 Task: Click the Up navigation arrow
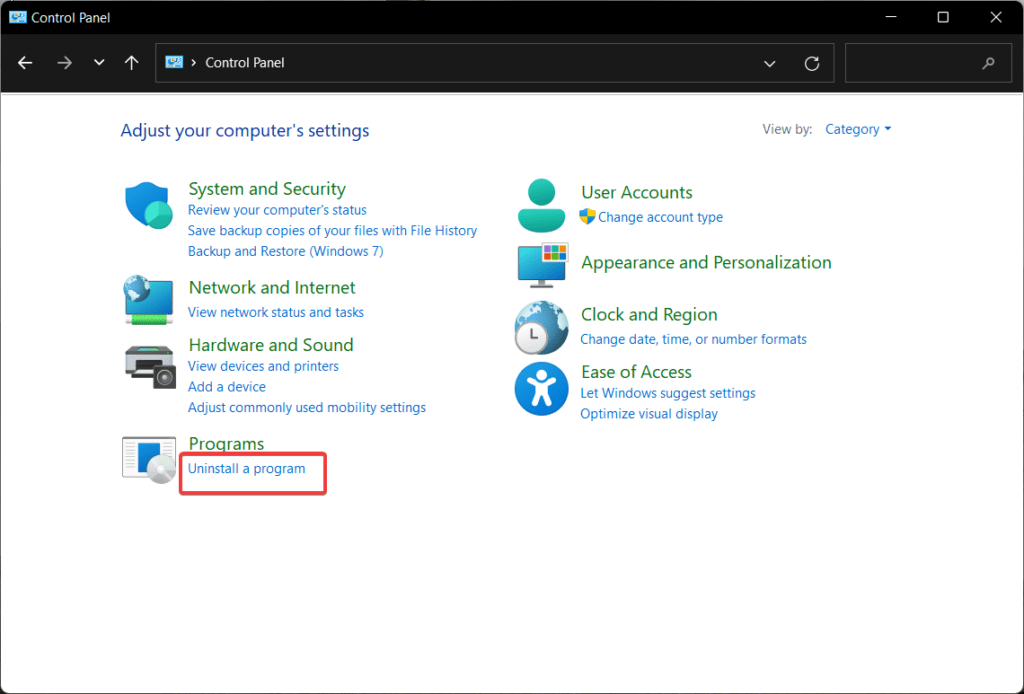click(131, 62)
